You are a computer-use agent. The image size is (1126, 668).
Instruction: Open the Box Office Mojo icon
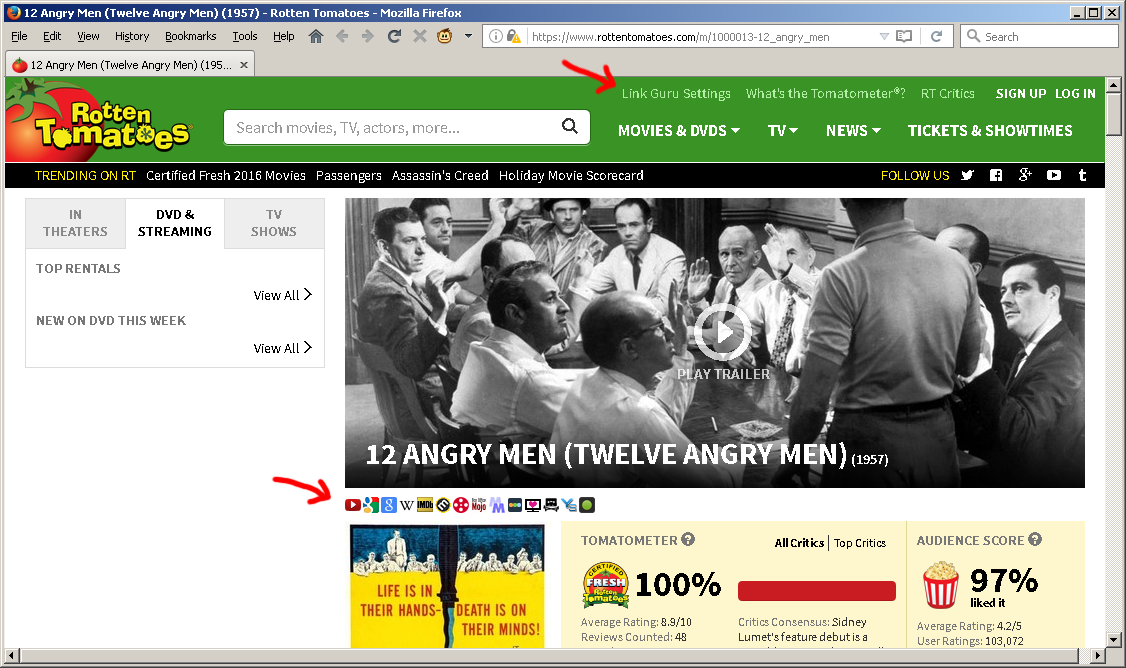478,505
